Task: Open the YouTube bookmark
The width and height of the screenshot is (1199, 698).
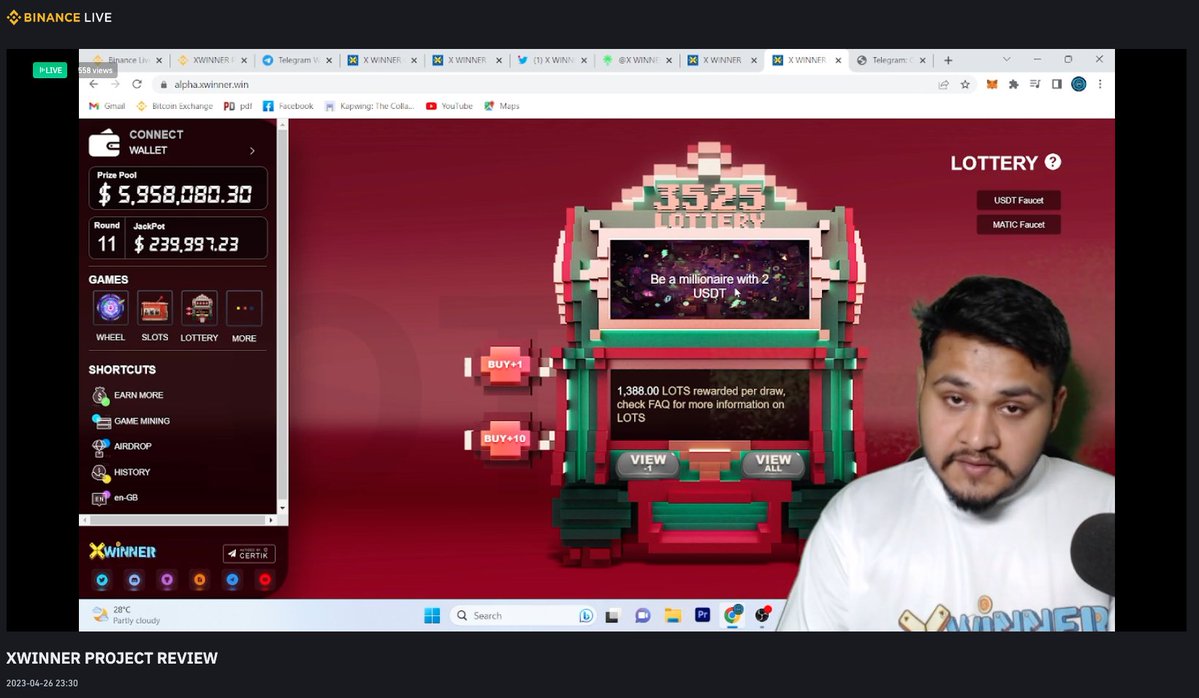Action: click(448, 105)
